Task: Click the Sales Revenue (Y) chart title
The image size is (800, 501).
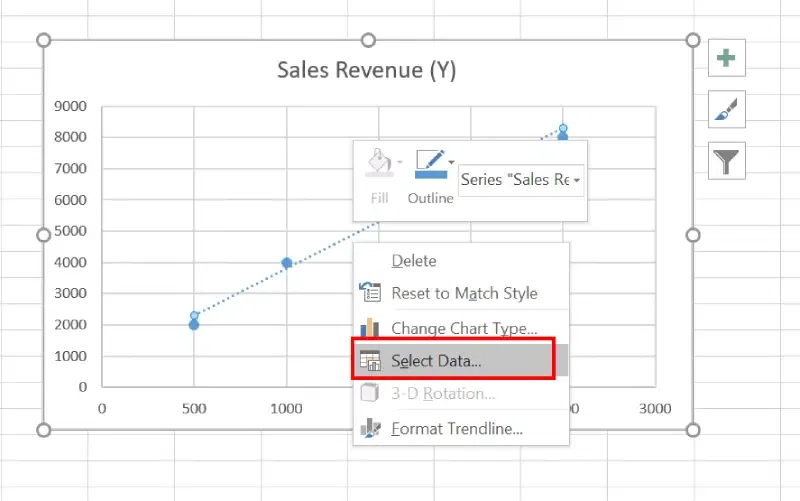Action: coord(367,69)
